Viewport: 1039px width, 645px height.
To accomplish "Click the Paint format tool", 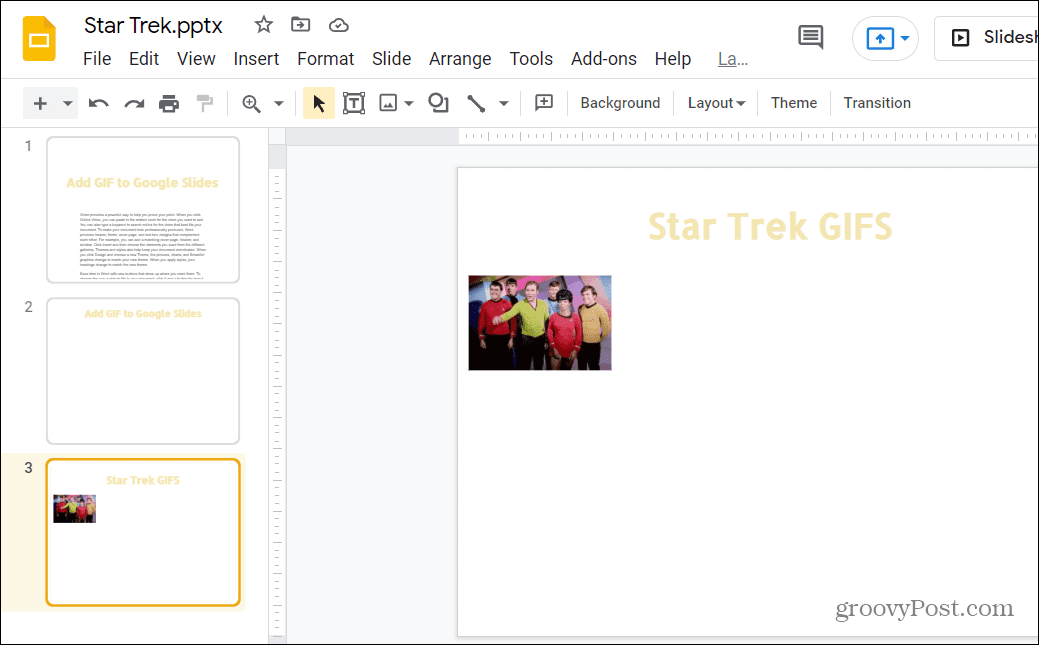I will 204,102.
